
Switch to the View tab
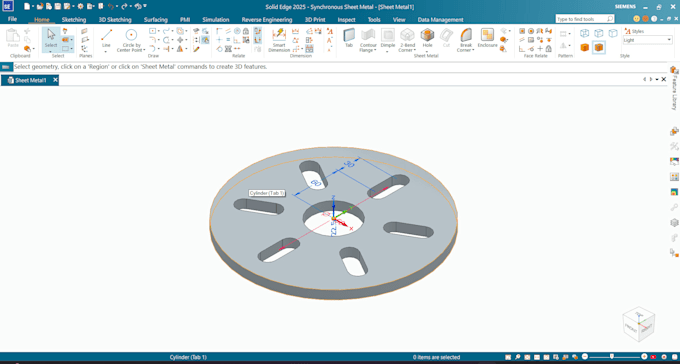[399, 20]
